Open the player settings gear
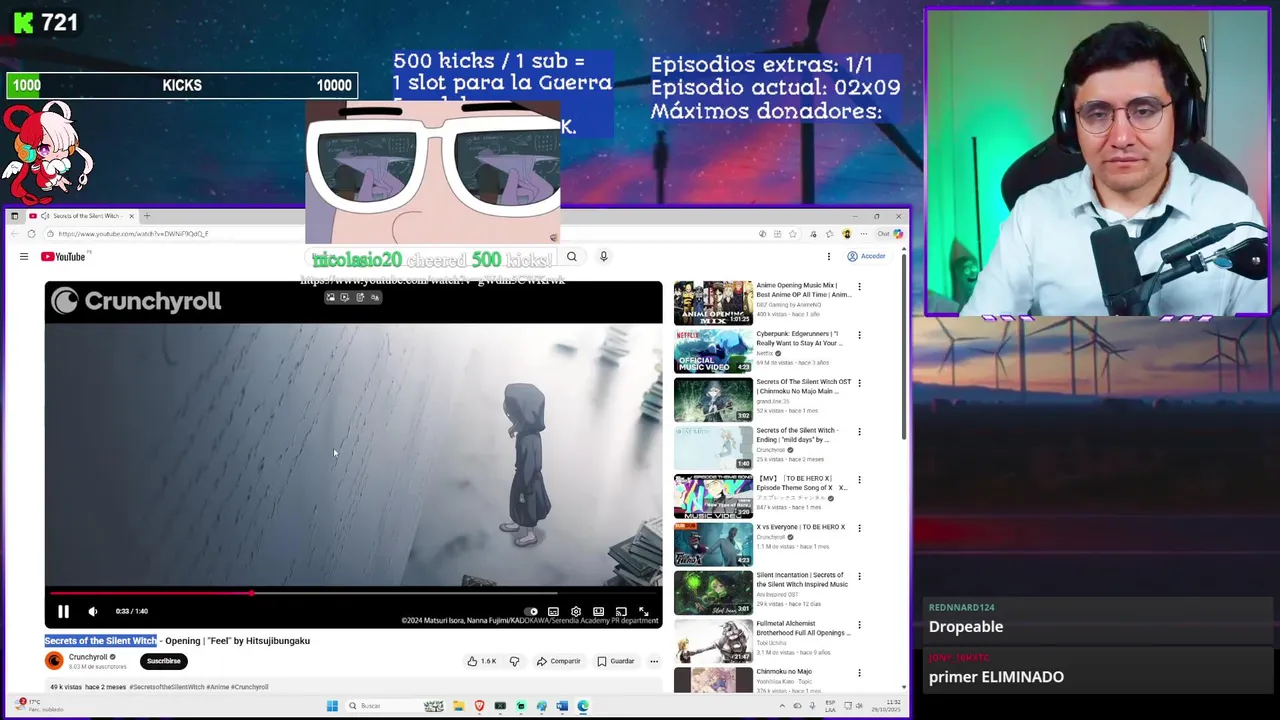The width and height of the screenshot is (1280, 720). 576,611
